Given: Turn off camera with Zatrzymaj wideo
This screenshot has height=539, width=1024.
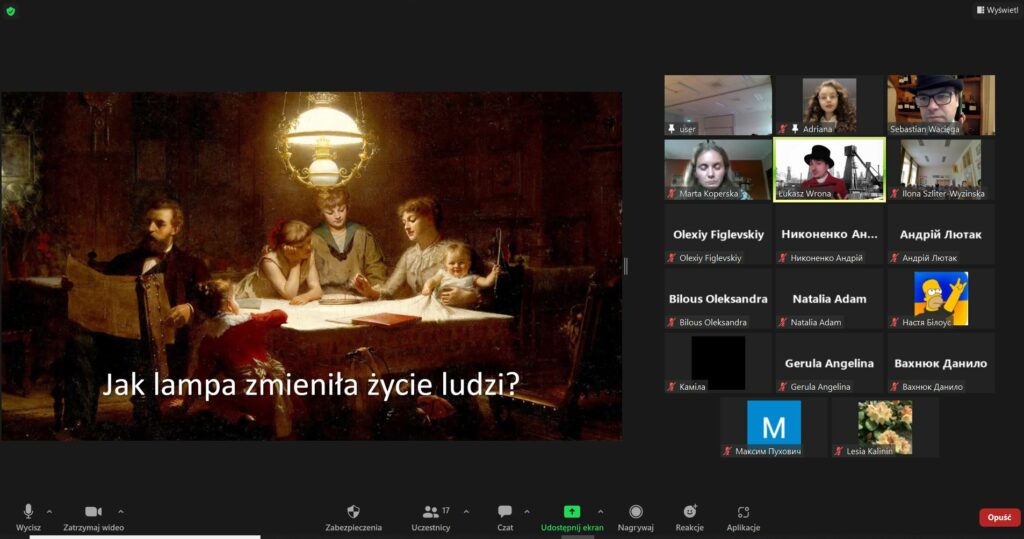Looking at the screenshot, I should pyautogui.click(x=93, y=517).
